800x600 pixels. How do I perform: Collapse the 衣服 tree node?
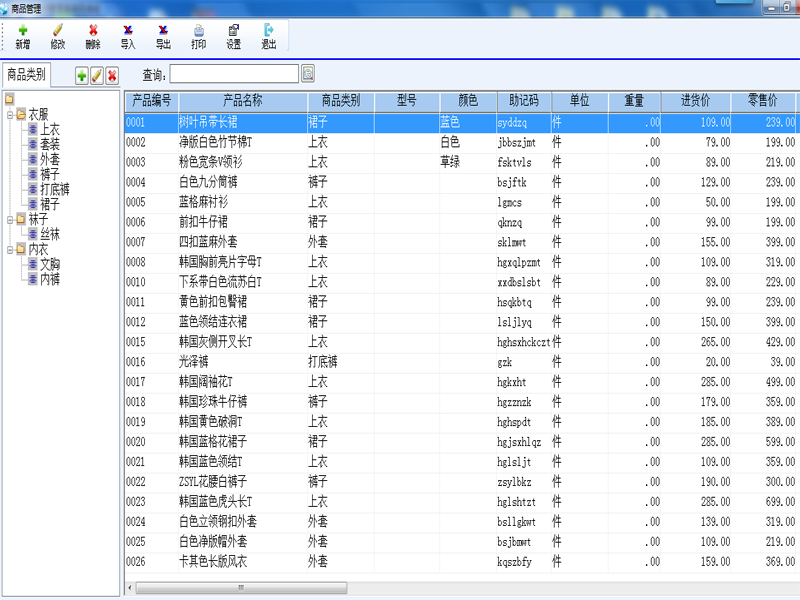[x=9, y=114]
